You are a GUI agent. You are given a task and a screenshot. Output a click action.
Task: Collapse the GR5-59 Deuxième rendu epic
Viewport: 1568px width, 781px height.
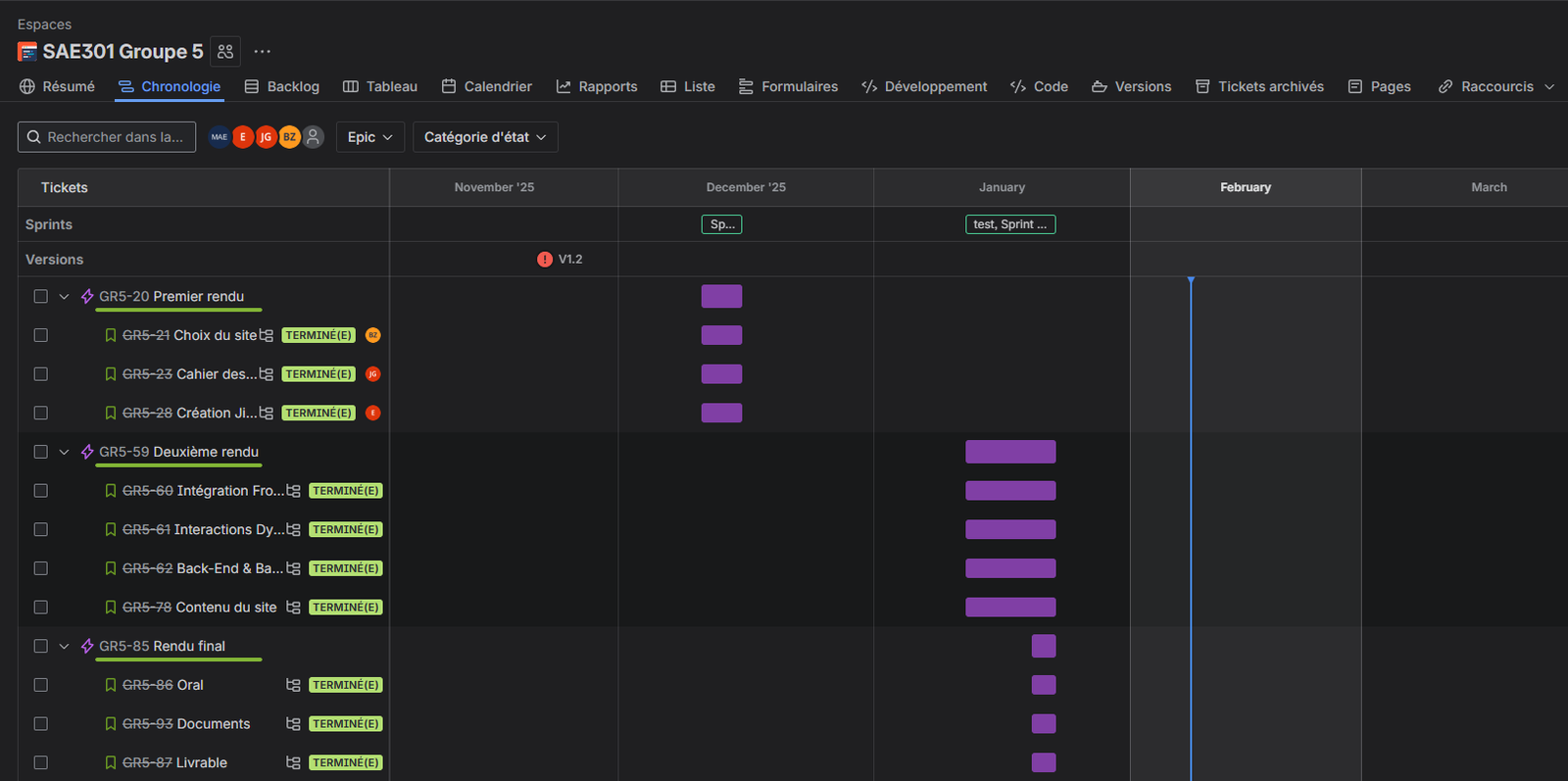(64, 452)
